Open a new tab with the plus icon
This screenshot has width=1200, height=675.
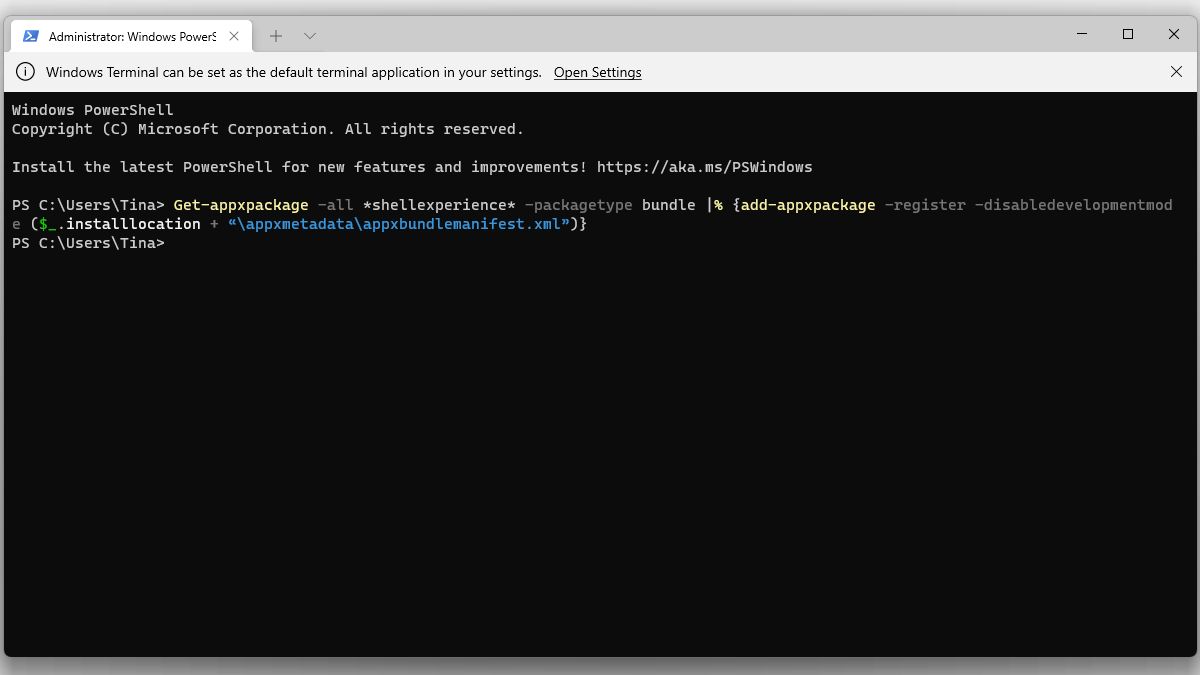pos(276,36)
